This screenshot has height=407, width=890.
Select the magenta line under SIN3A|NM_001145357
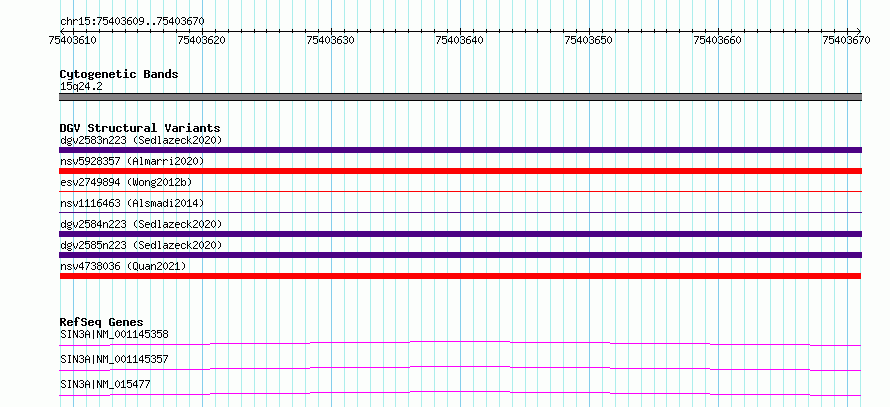pos(460,368)
